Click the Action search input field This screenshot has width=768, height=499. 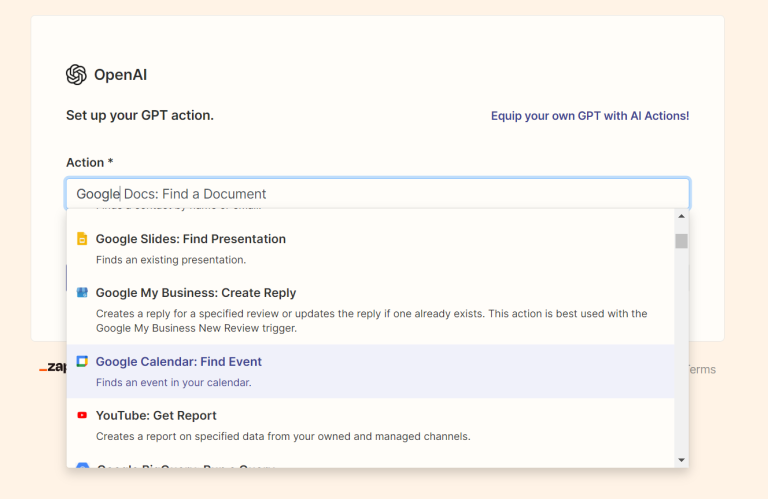[377, 193]
